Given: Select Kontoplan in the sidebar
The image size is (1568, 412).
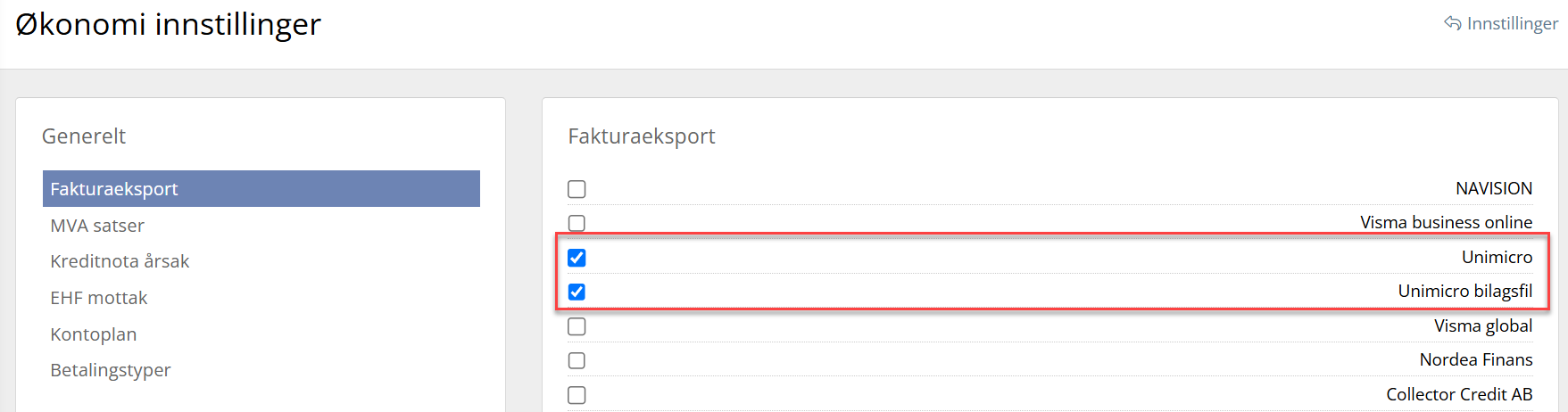Looking at the screenshot, I should (94, 334).
